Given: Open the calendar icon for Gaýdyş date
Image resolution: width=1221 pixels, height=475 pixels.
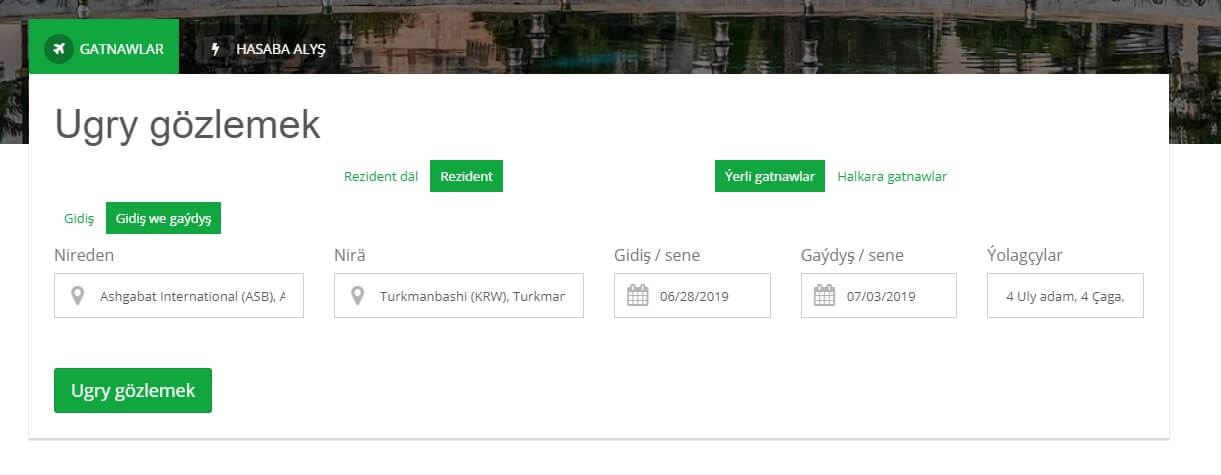Looking at the screenshot, I should [x=824, y=296].
